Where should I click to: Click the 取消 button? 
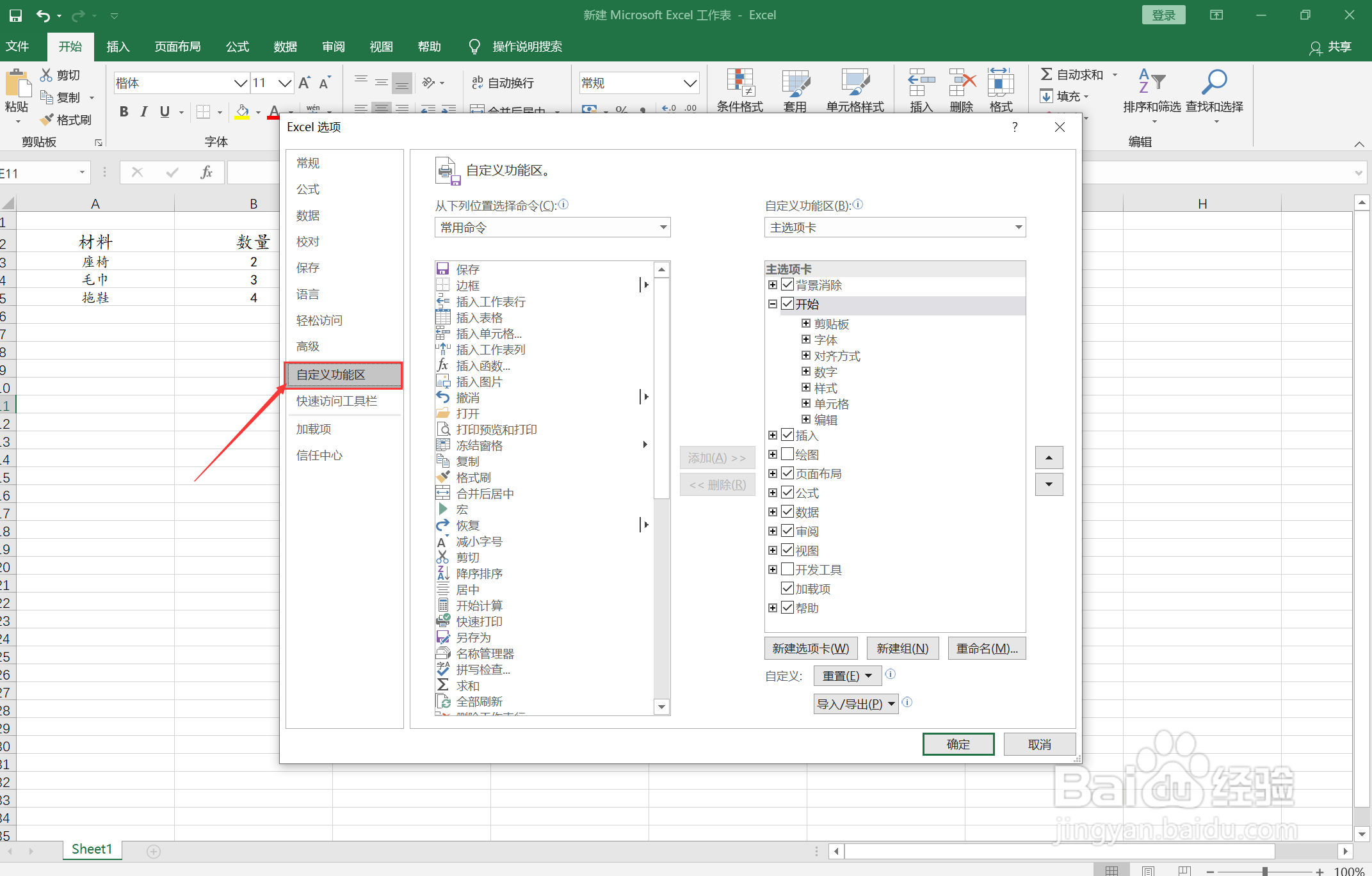coord(1040,744)
